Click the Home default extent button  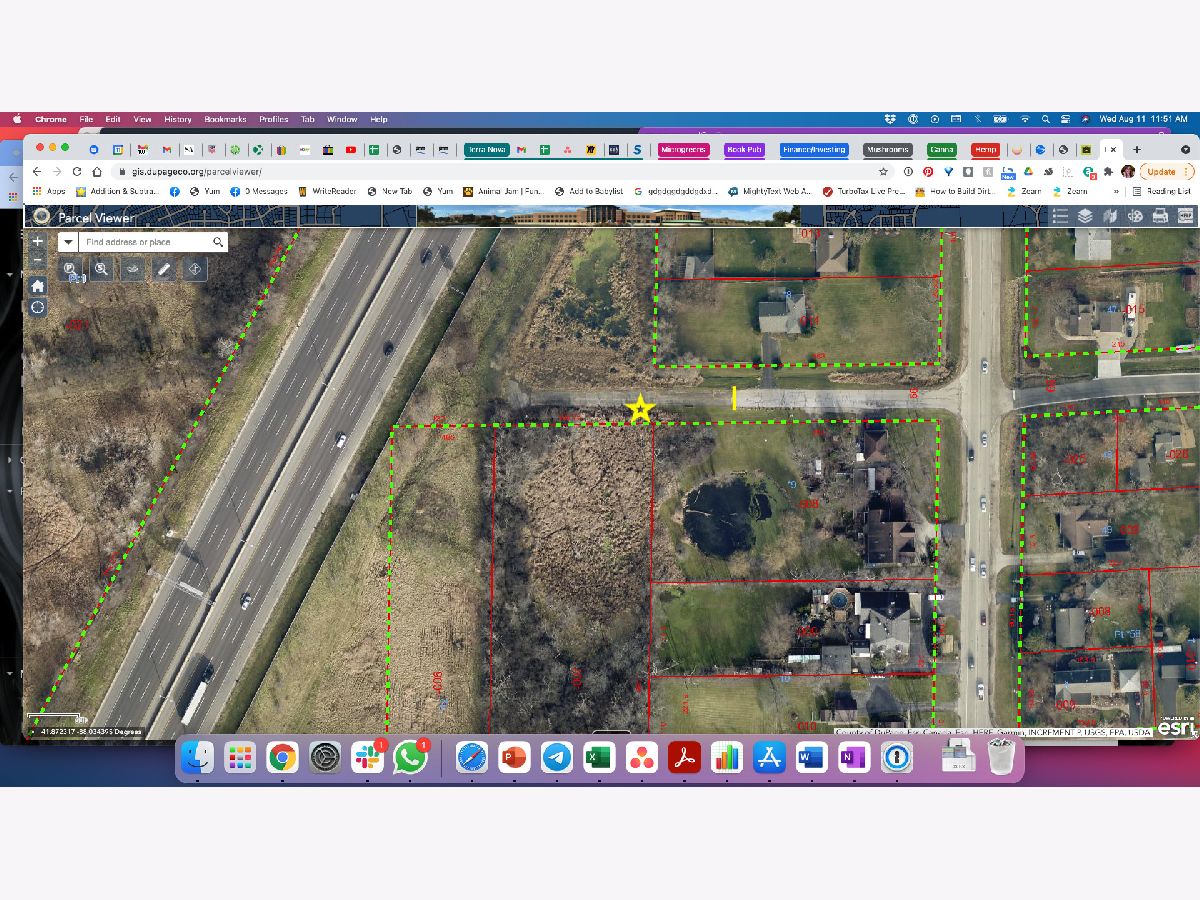coord(38,285)
